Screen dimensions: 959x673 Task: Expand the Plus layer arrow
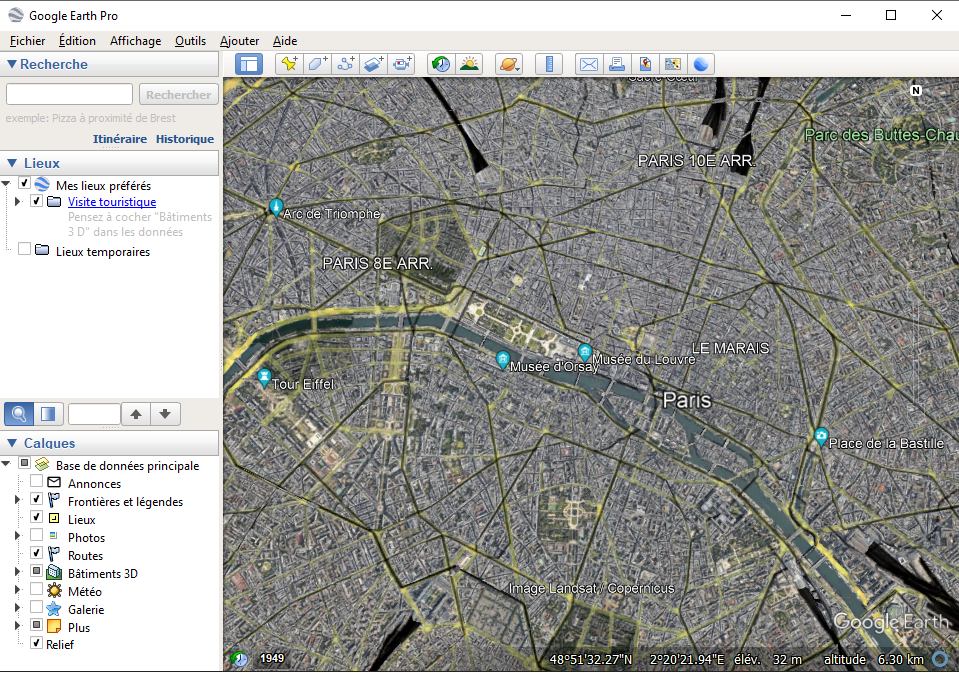pyautogui.click(x=18, y=626)
